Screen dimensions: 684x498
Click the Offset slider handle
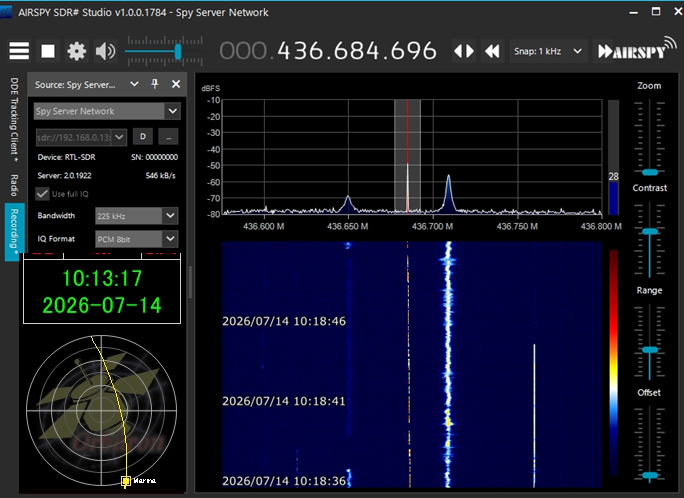click(x=650, y=475)
